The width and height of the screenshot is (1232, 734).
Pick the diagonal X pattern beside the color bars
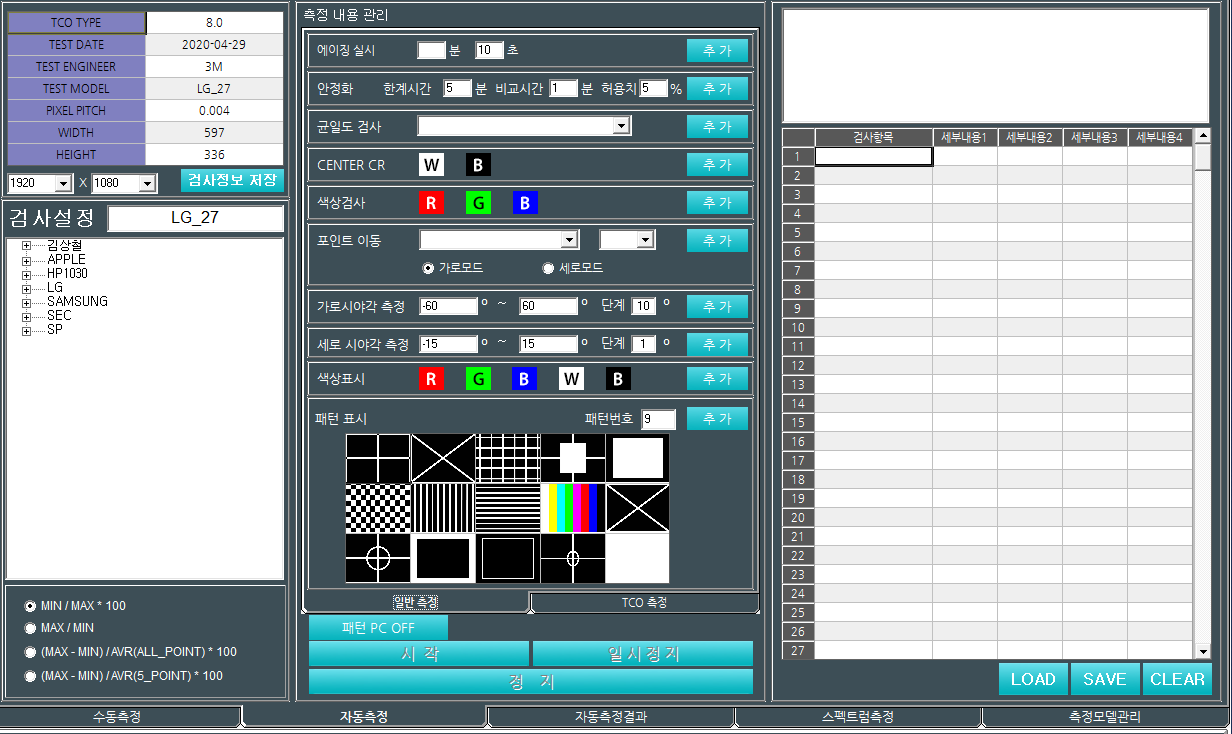[x=638, y=508]
